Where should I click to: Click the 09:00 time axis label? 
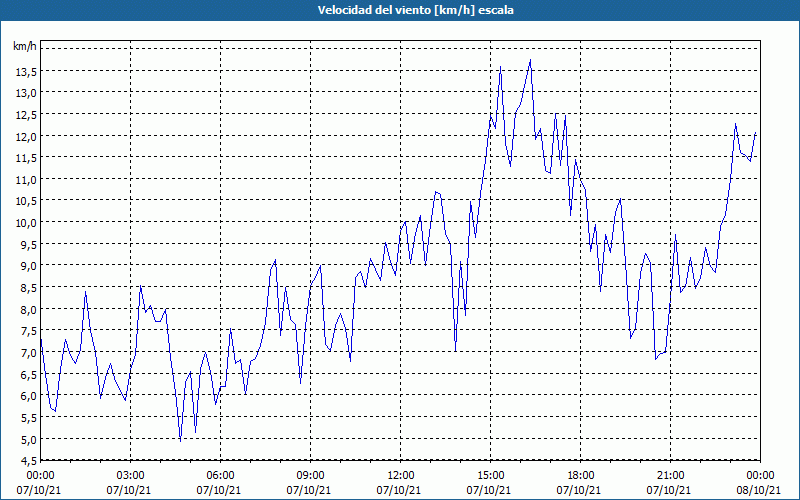point(310,476)
